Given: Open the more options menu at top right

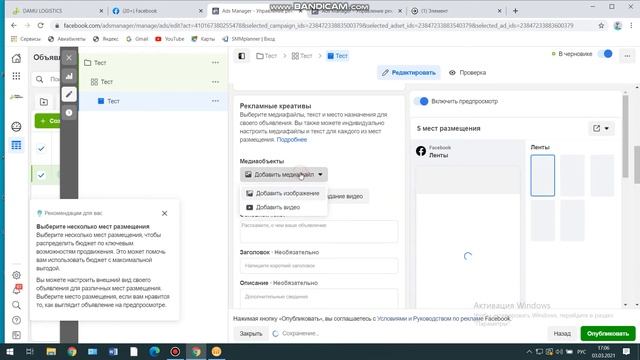Looking at the screenshot, I should pos(627,56).
